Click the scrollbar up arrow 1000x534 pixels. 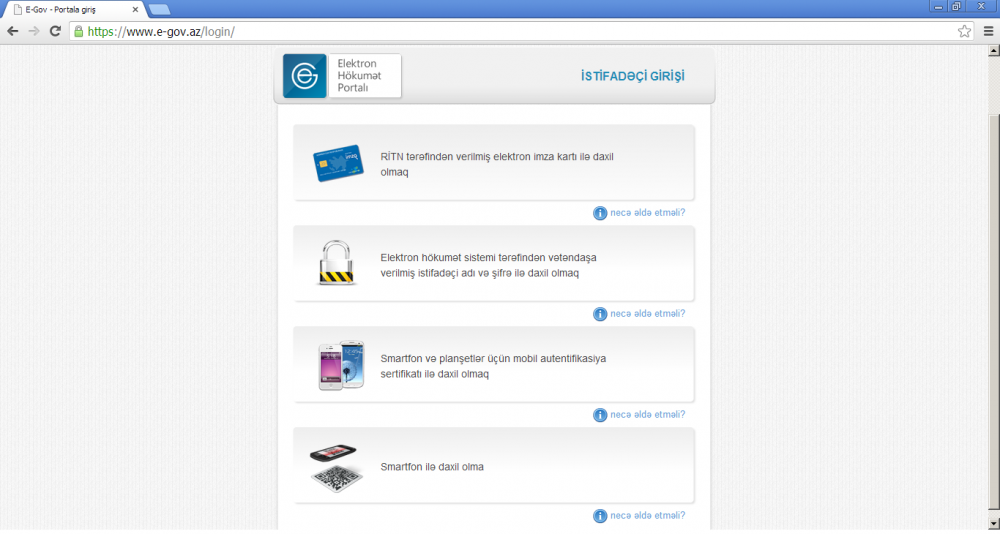994,50
